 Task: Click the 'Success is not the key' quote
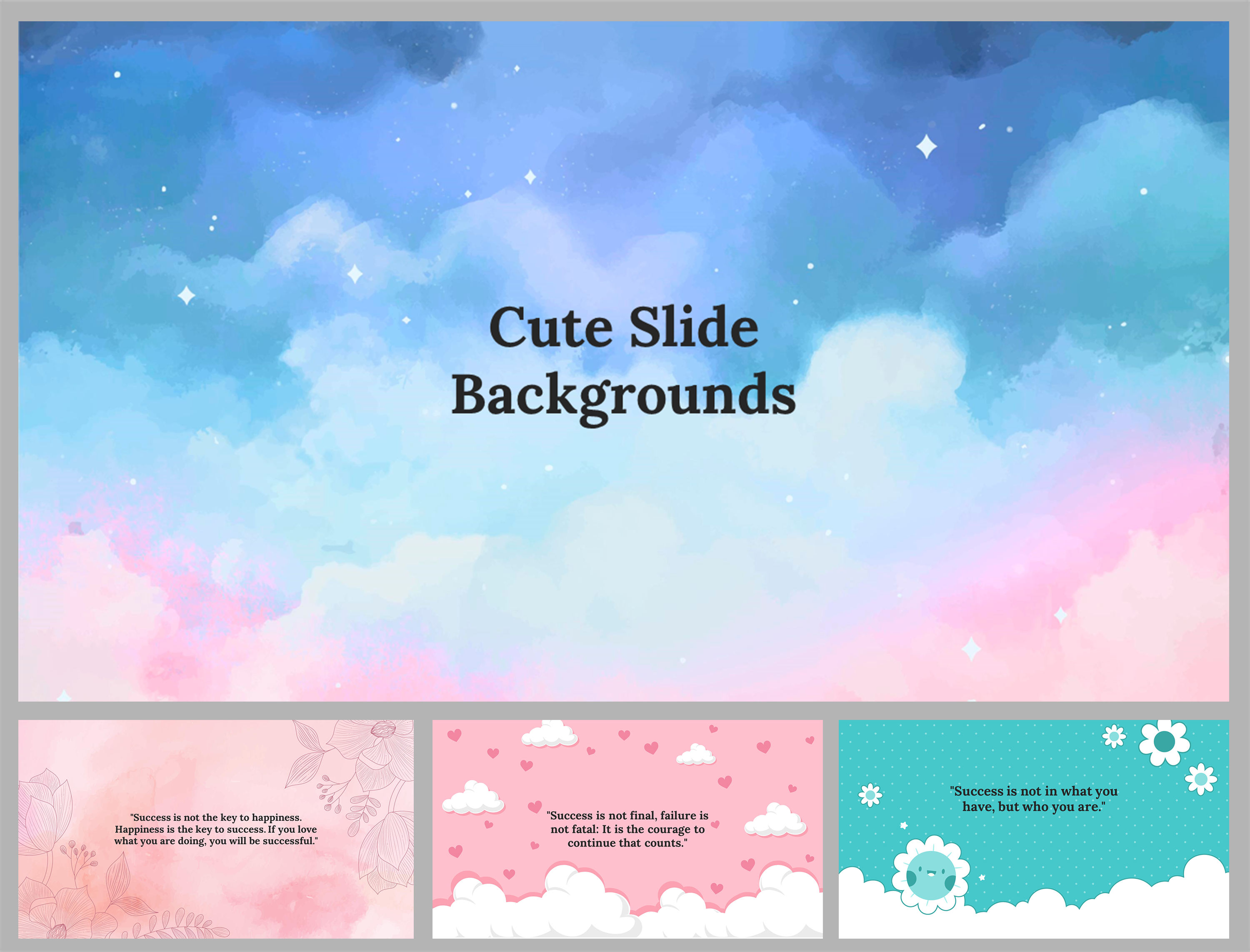coord(215,829)
